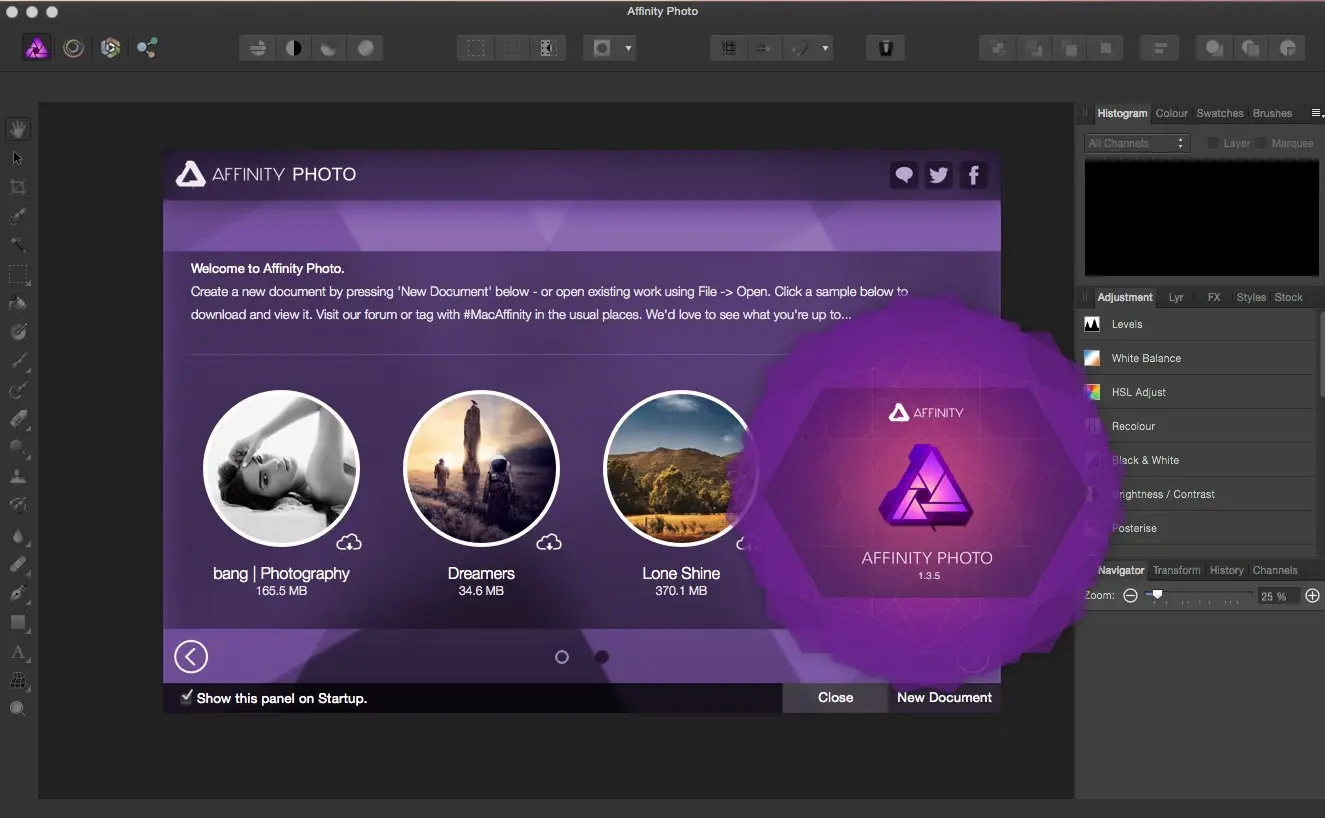
Task: Click the back arrow in welcome panel
Action: [x=191, y=657]
